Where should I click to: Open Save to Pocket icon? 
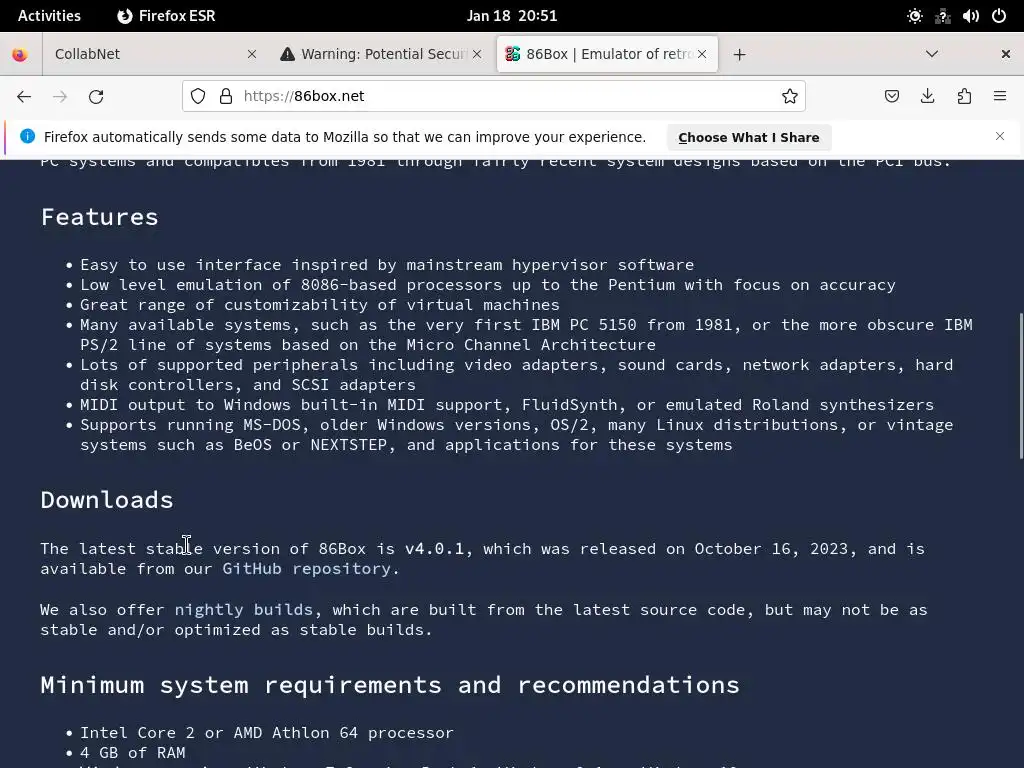[x=891, y=96]
